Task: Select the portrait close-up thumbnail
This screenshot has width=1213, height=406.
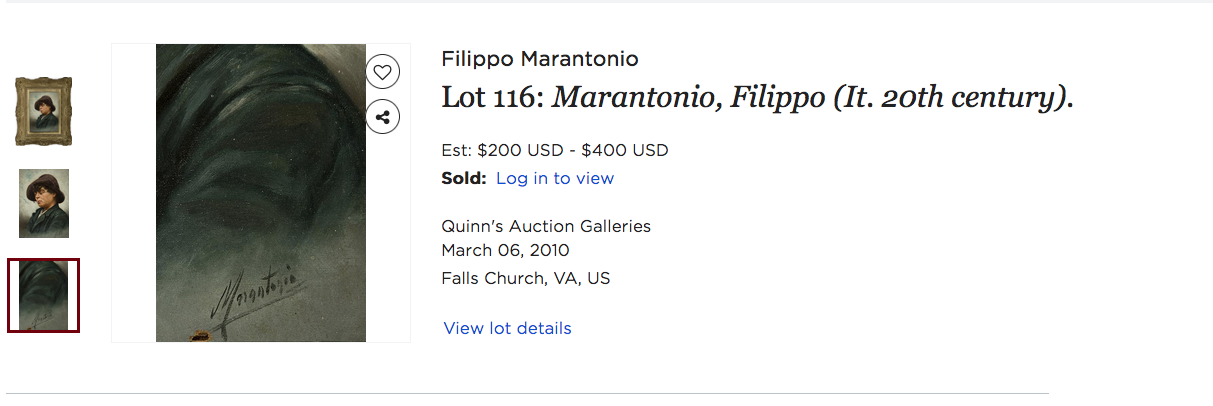Action: (44, 203)
